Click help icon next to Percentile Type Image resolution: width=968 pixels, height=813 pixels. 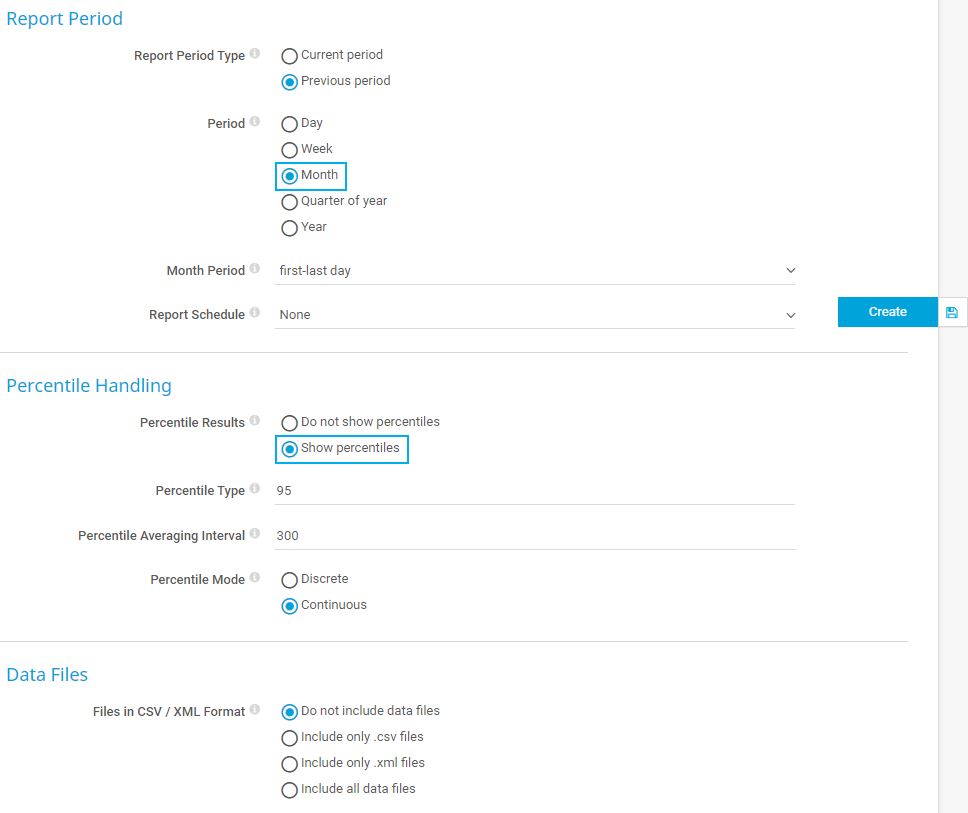(255, 489)
